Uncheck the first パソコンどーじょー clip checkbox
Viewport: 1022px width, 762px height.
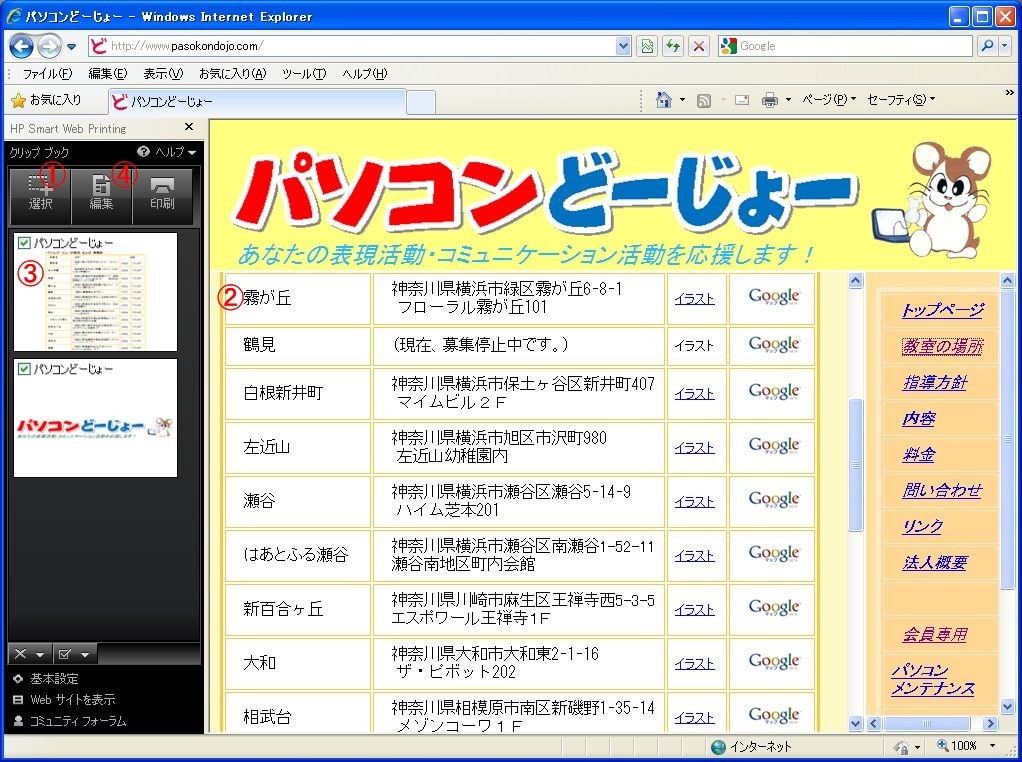[24, 242]
